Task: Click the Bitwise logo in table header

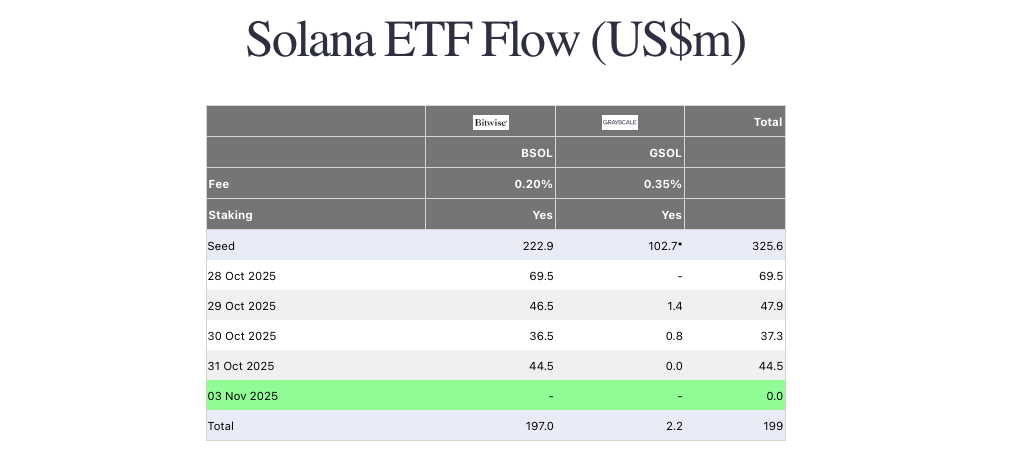Action: (491, 122)
